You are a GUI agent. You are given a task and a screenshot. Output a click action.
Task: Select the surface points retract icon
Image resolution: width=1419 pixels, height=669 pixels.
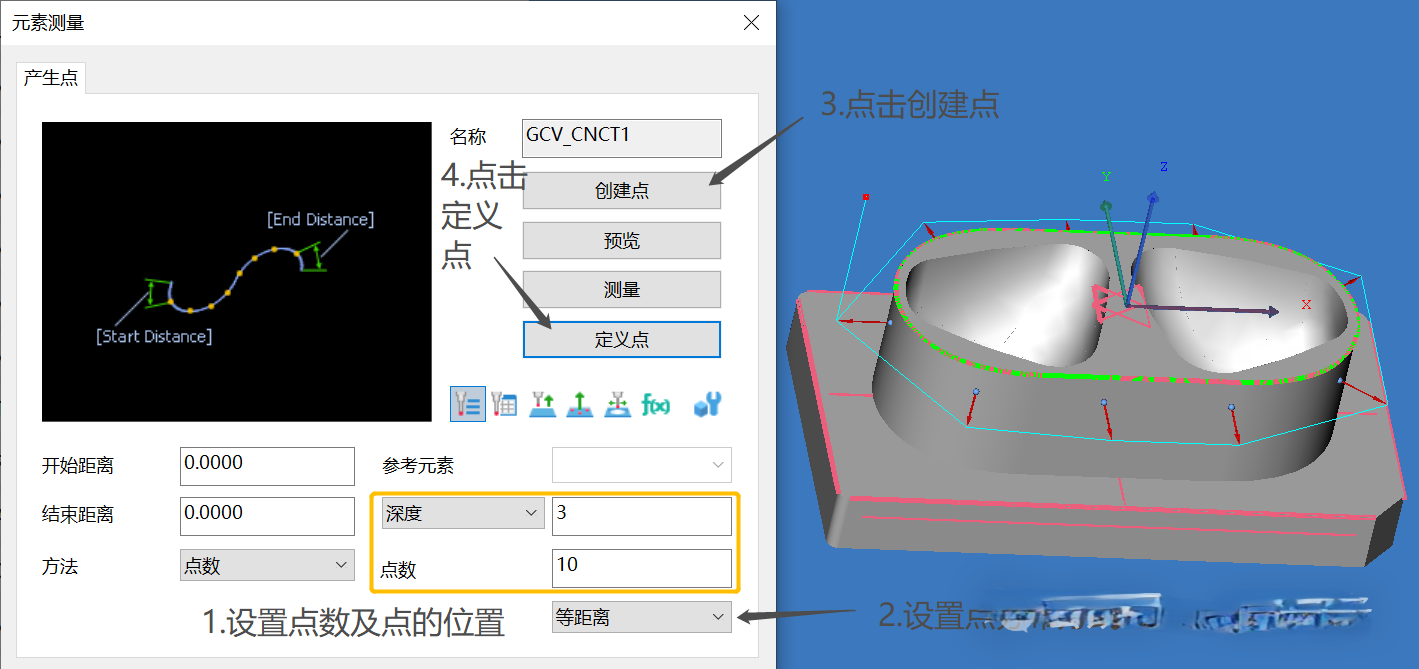point(580,404)
